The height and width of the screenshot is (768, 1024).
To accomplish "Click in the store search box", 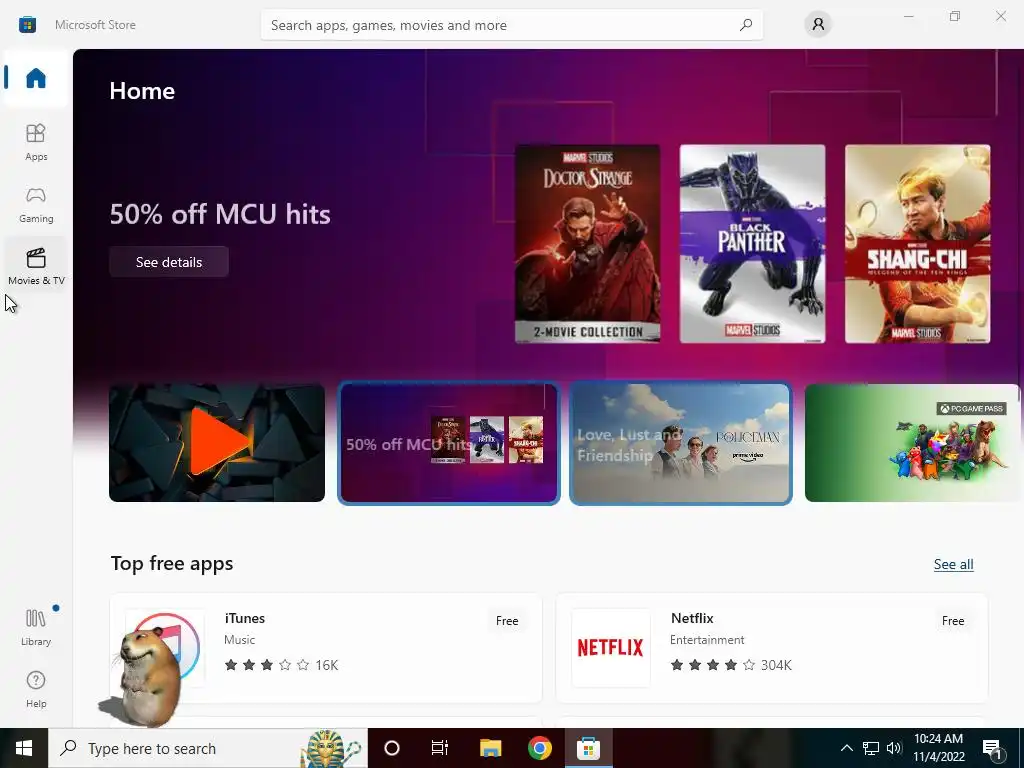I will pyautogui.click(x=511, y=25).
